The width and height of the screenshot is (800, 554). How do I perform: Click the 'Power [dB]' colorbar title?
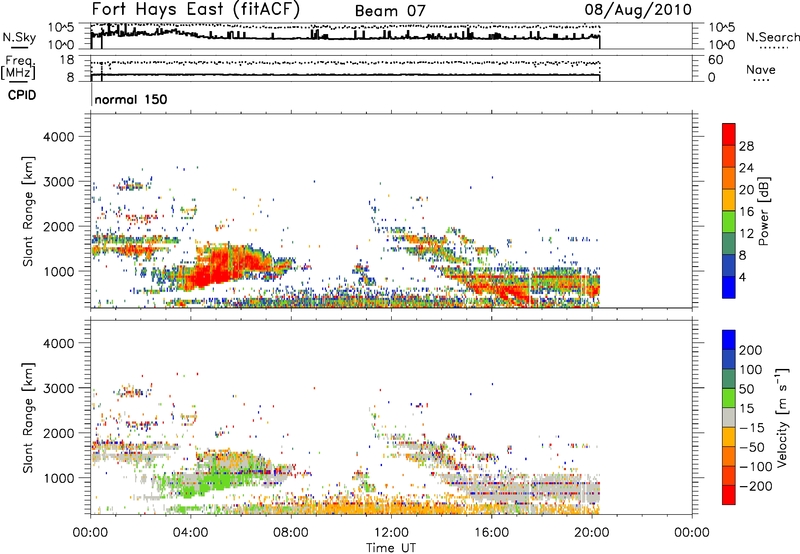[x=764, y=211]
